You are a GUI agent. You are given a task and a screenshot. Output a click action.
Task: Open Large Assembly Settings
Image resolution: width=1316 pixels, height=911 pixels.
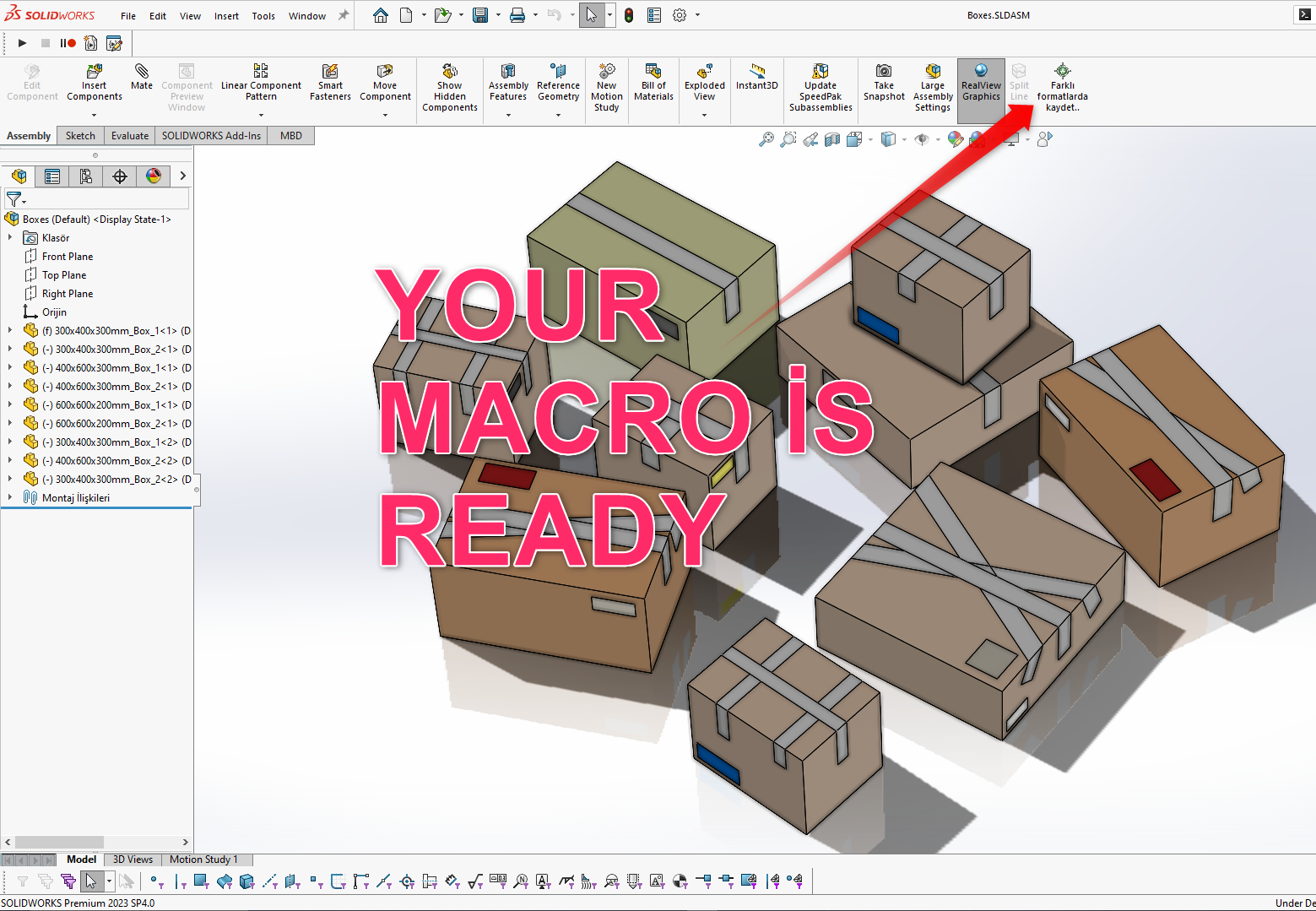933,88
